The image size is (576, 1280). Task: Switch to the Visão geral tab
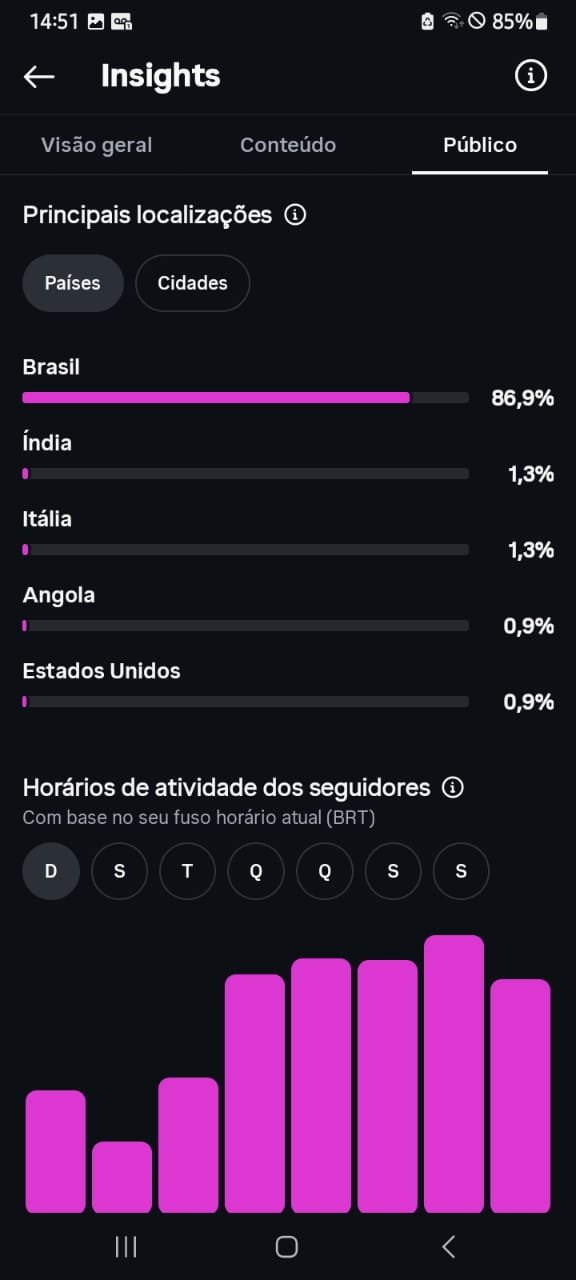[97, 145]
